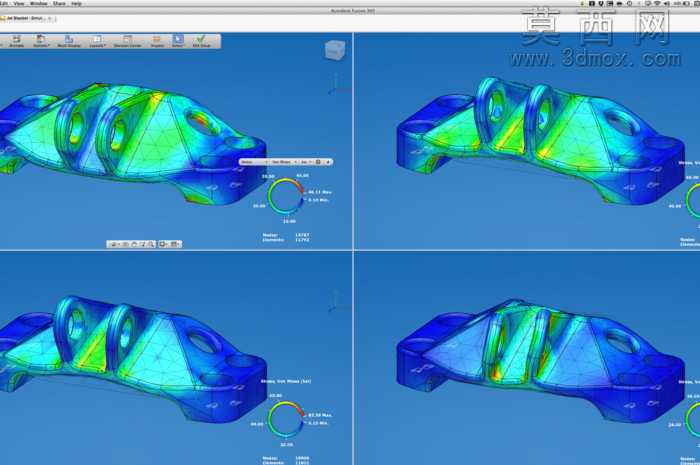
Task: Click the Inspect toolbar icon
Action: [x=157, y=41]
